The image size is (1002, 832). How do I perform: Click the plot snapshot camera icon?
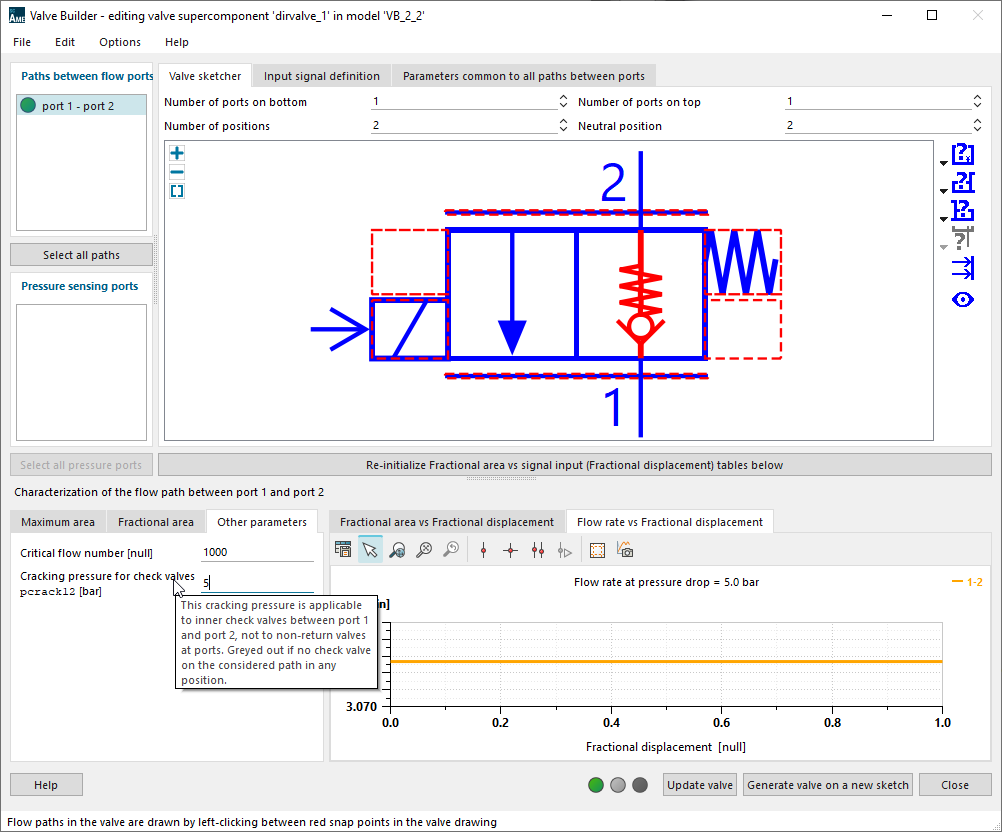click(x=625, y=549)
